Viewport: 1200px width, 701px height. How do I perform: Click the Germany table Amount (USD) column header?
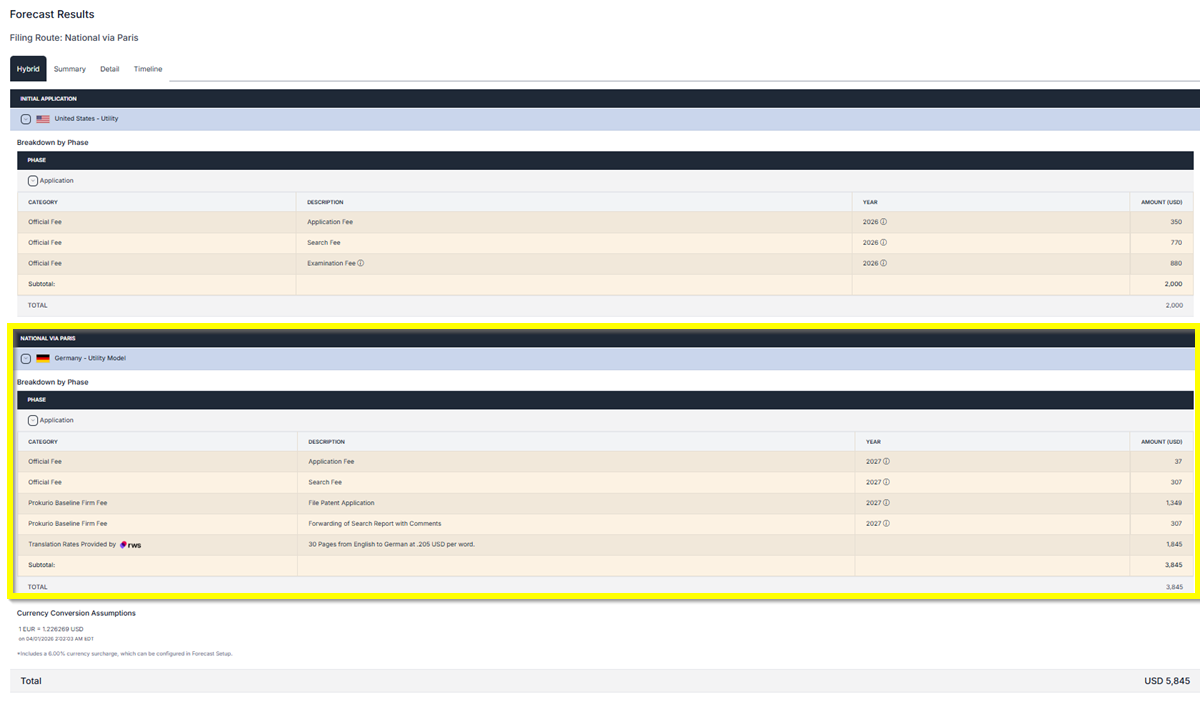(x=1160, y=441)
